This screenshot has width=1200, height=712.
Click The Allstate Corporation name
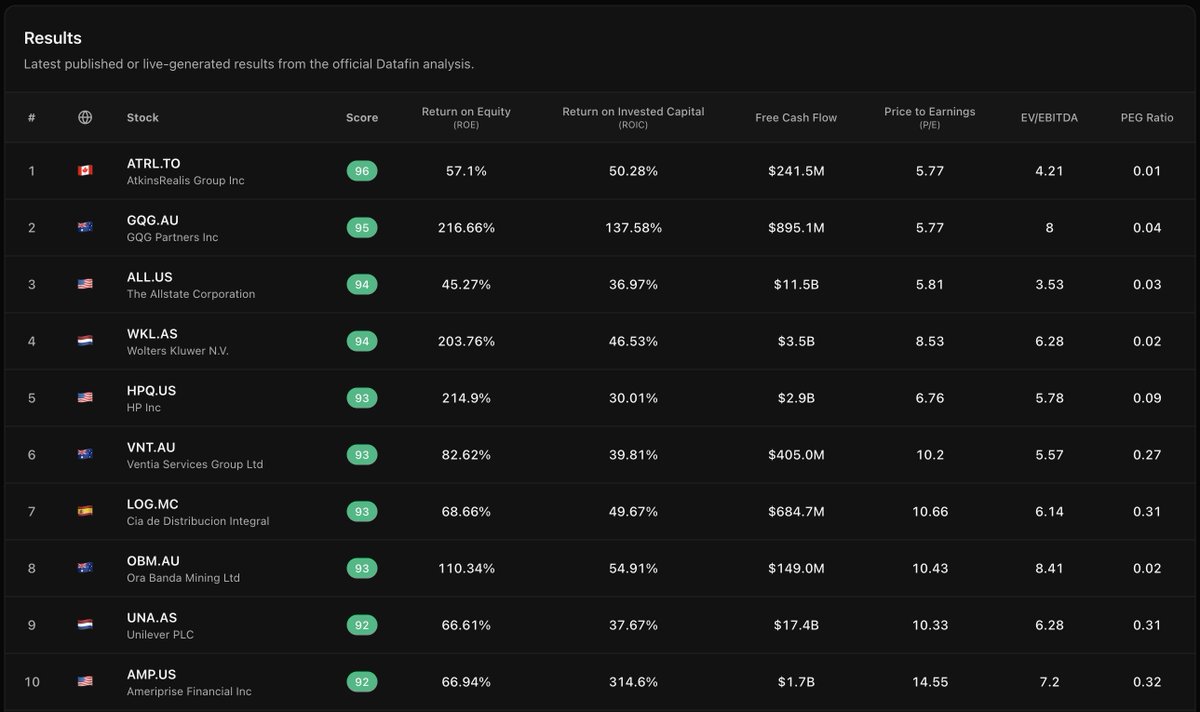coord(191,294)
